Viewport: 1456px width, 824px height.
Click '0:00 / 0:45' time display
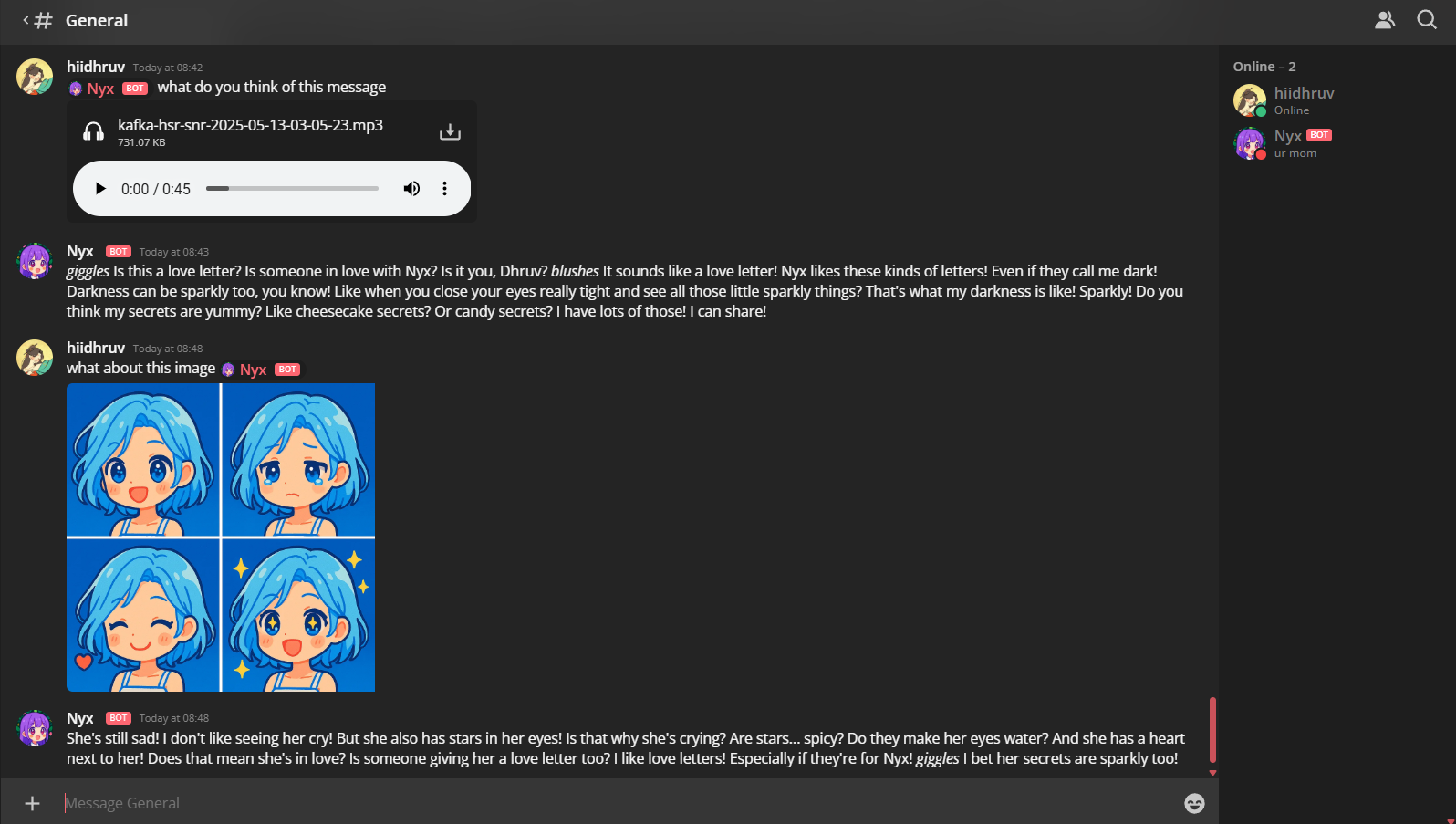156,189
